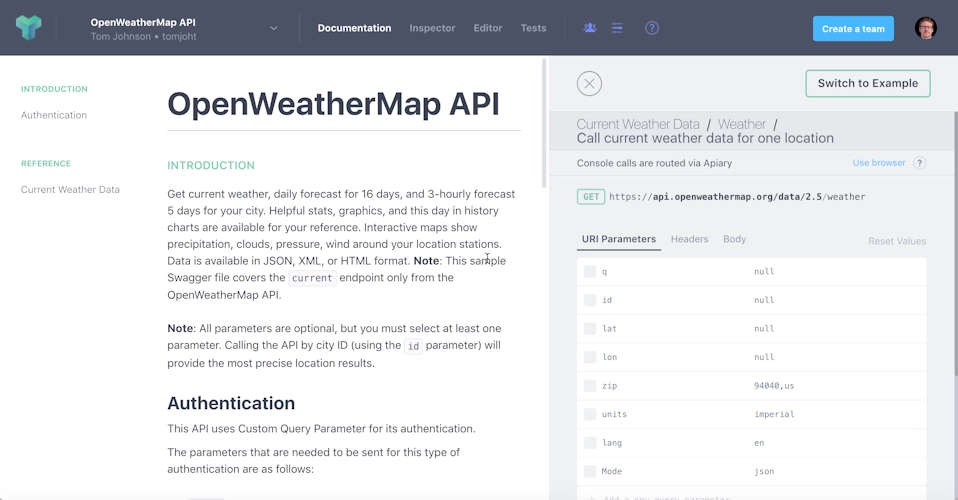Screen dimensions: 958x500
Task: Click the GET method badge
Action: tap(591, 197)
